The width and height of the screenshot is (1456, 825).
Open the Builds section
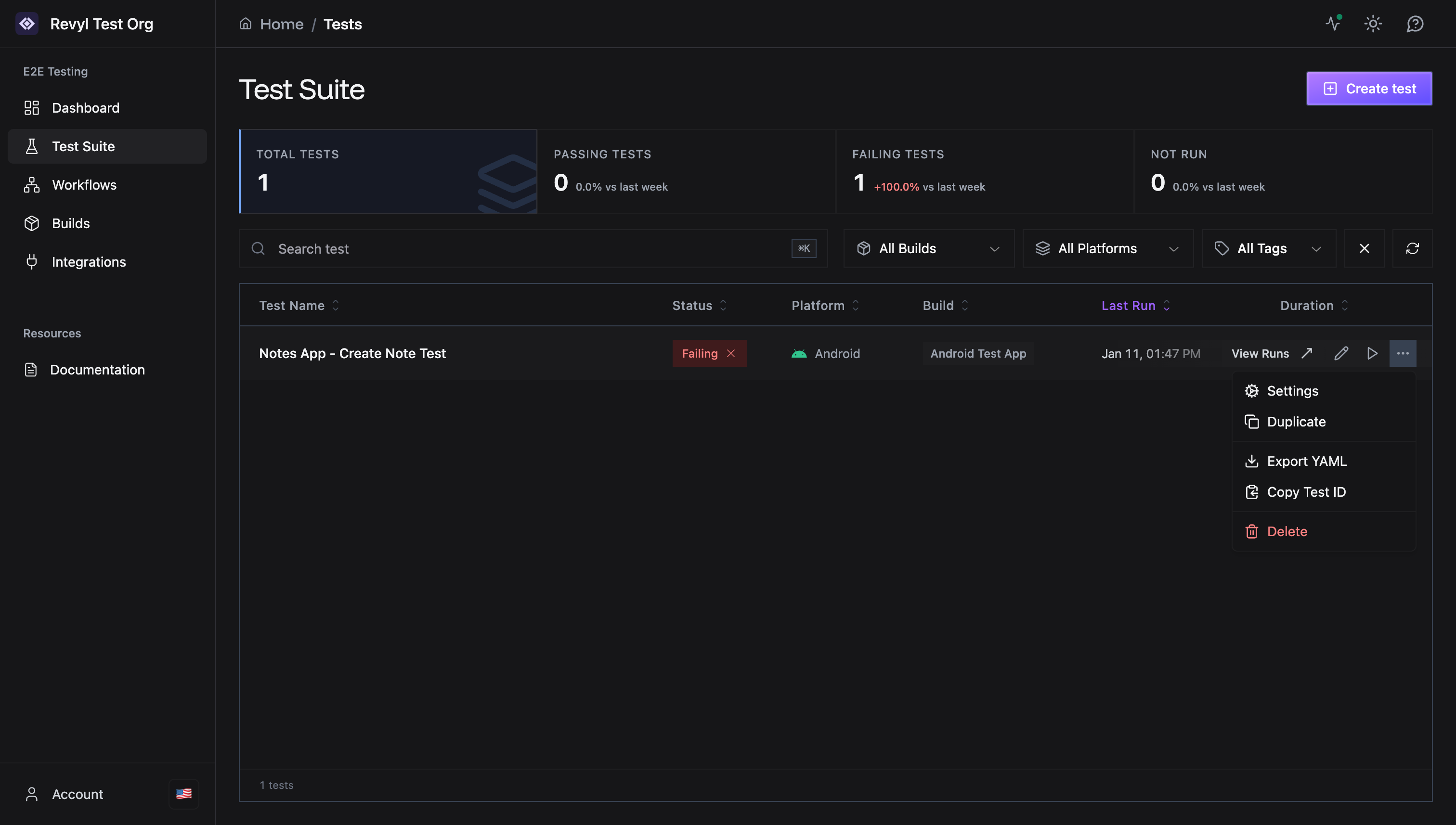tap(71, 223)
